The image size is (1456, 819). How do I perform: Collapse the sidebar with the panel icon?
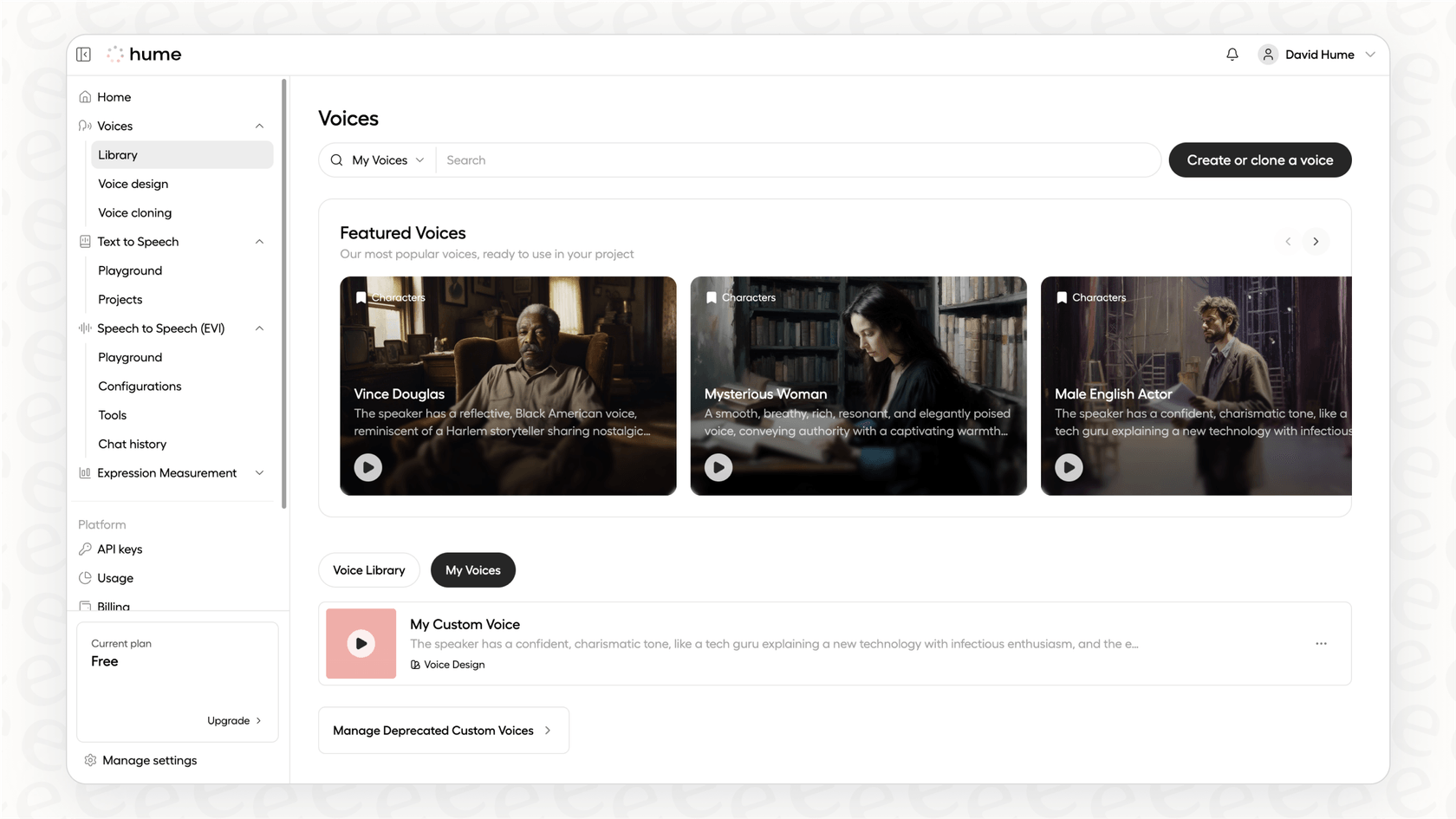83,55
